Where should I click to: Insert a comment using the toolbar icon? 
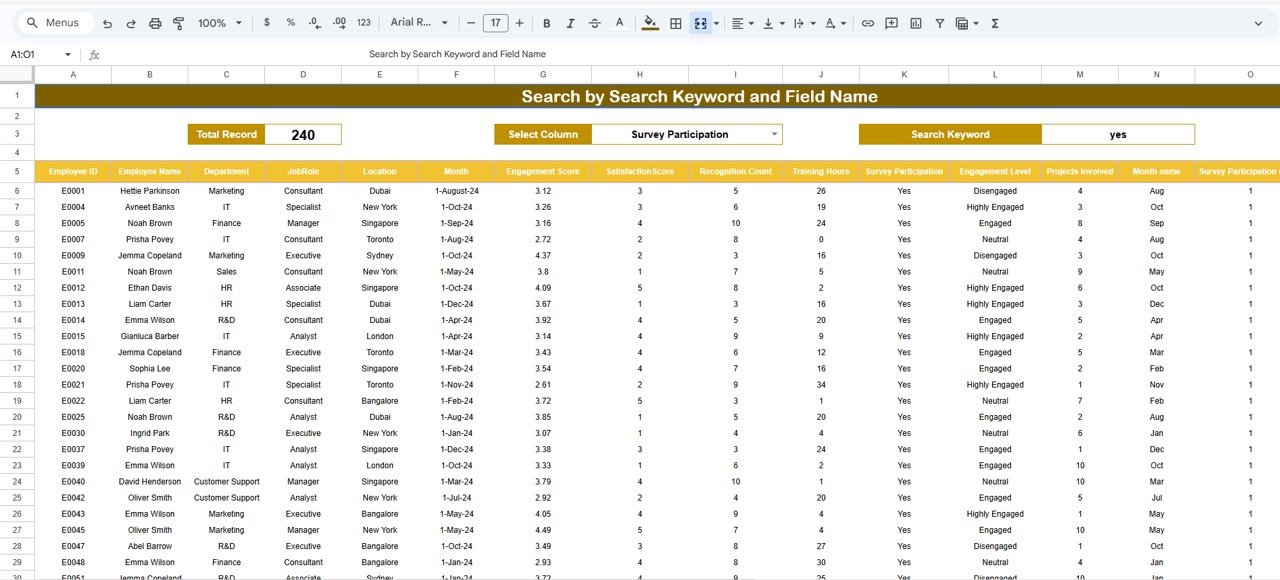tap(891, 22)
